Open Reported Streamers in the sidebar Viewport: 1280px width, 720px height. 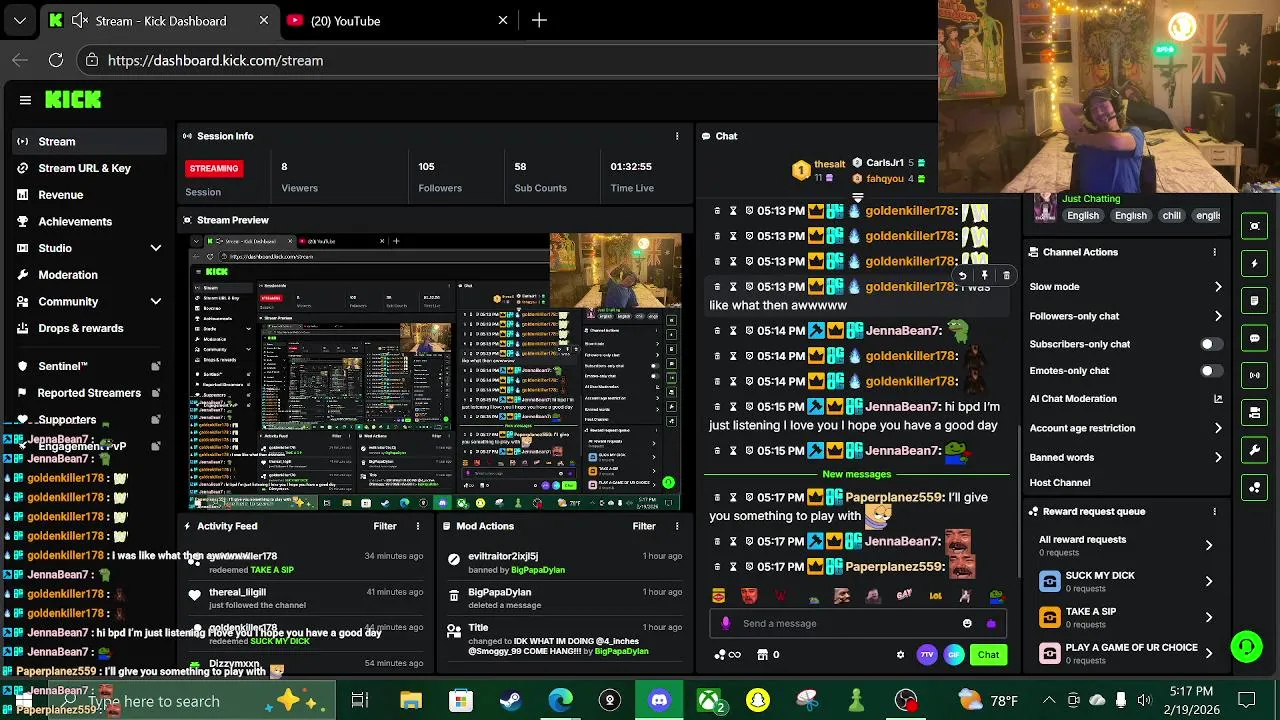(x=89, y=393)
